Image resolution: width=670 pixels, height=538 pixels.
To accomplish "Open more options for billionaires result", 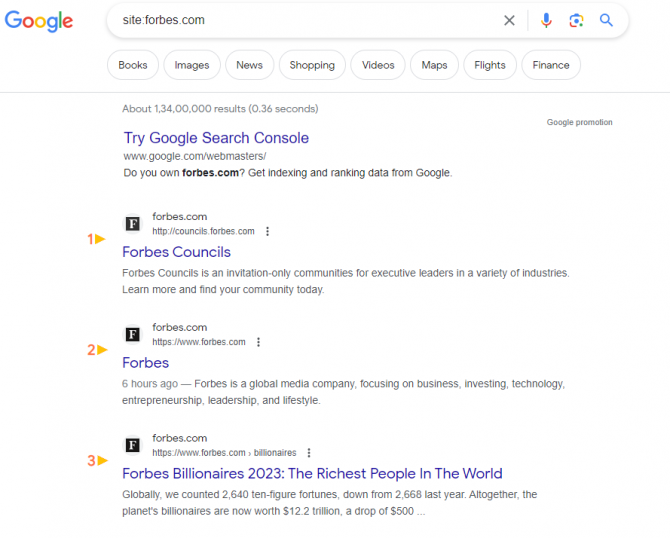I will [x=309, y=453].
